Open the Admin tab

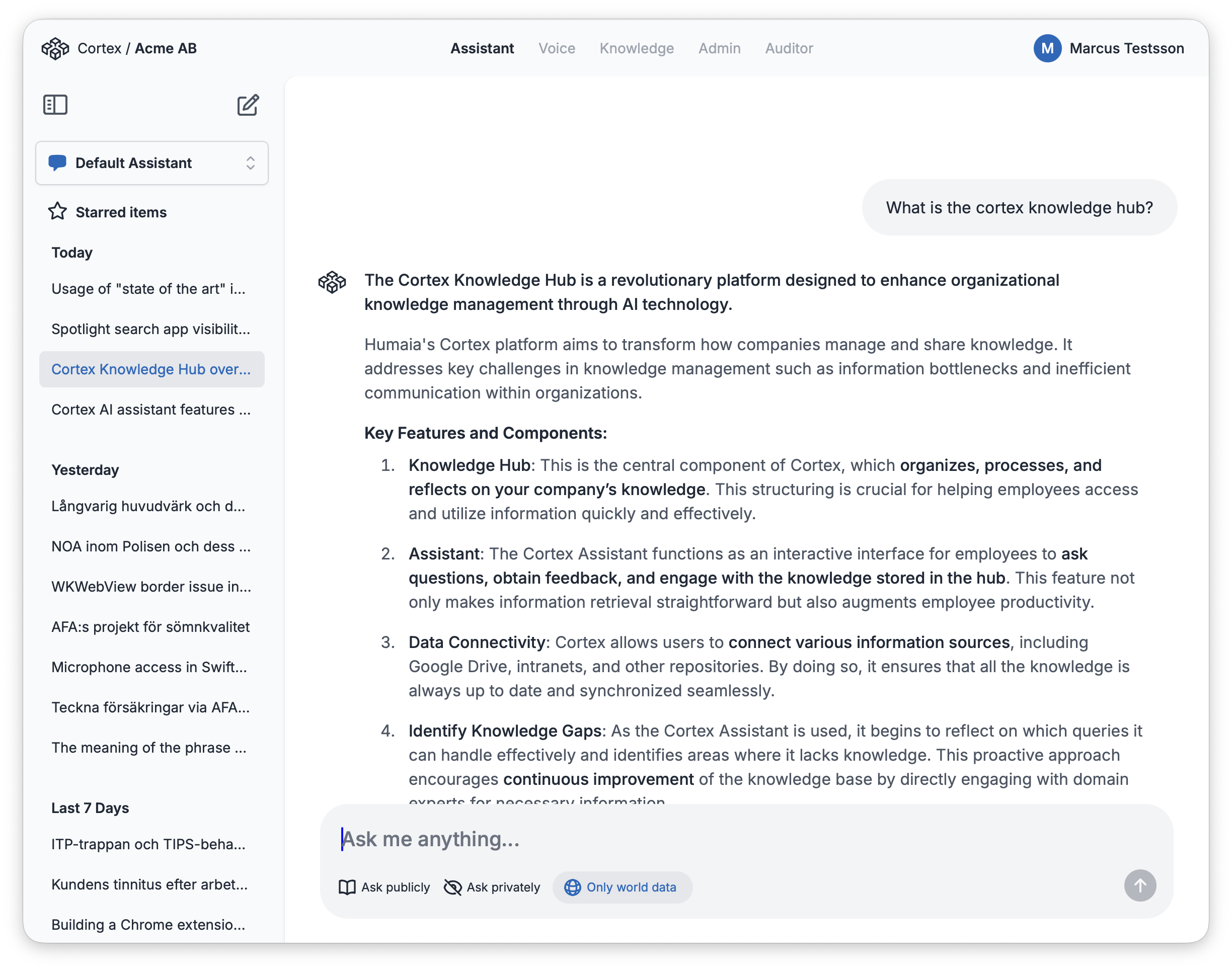(719, 48)
